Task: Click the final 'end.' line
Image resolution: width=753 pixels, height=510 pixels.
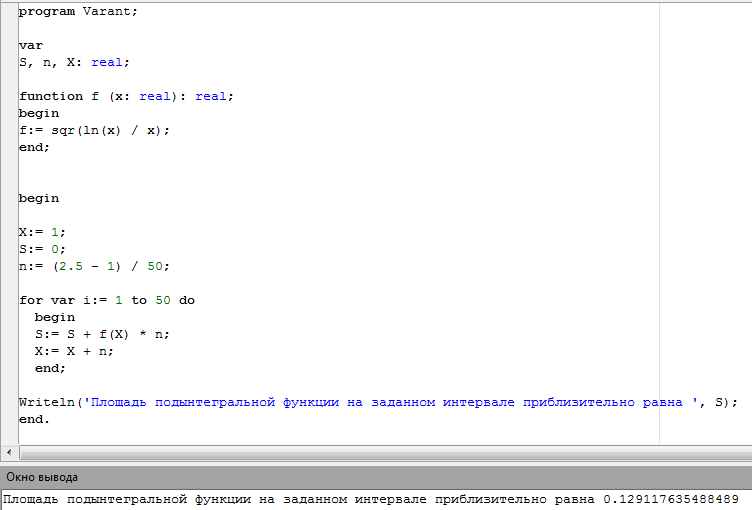Action: 34,419
